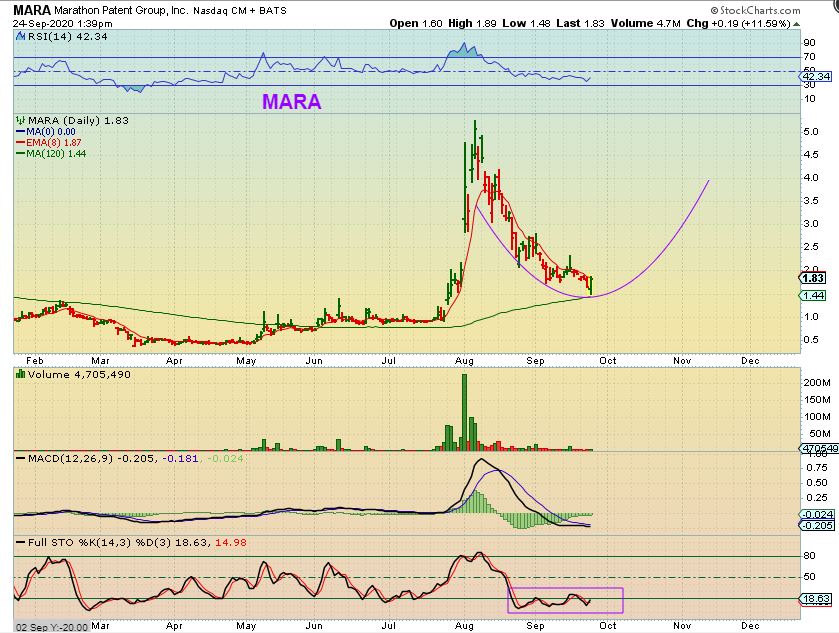Click the MA(0) 0.00 legend entry
The width and height of the screenshot is (839, 633).
pos(51,132)
